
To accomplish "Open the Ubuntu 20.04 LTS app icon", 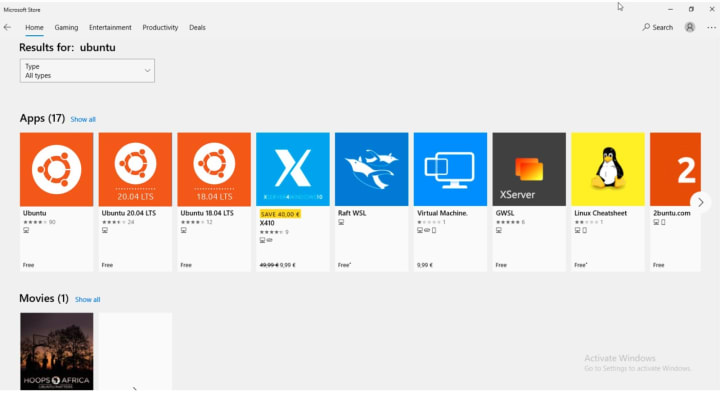I will click(x=135, y=169).
